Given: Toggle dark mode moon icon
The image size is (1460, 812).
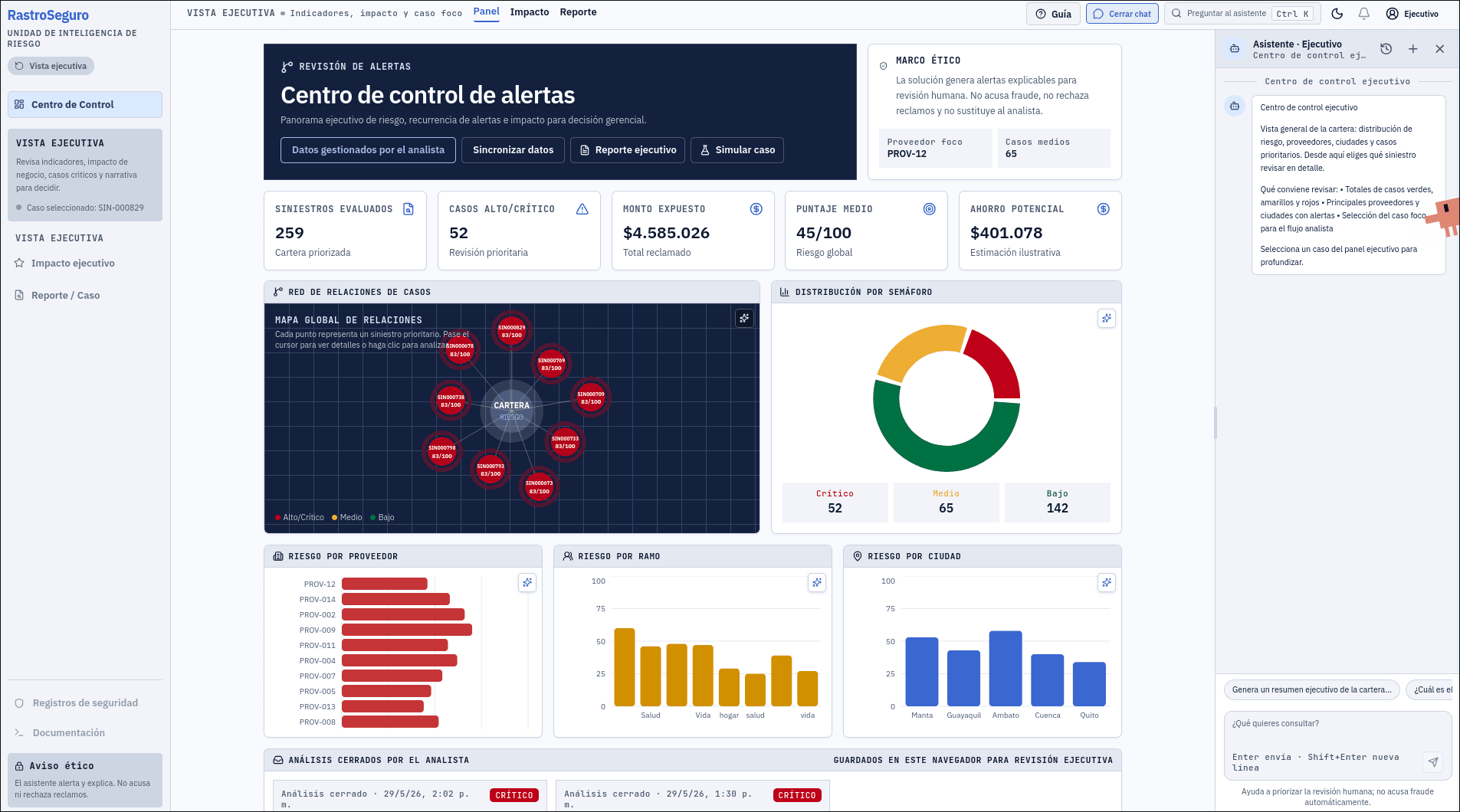Looking at the screenshot, I should pos(1337,14).
